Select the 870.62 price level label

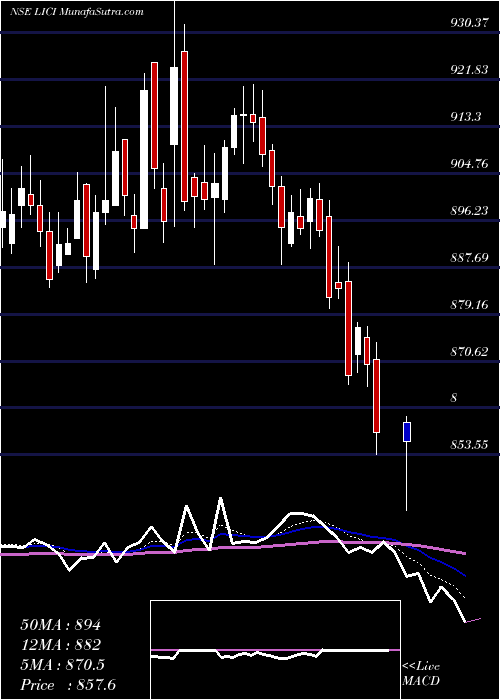pos(468,351)
